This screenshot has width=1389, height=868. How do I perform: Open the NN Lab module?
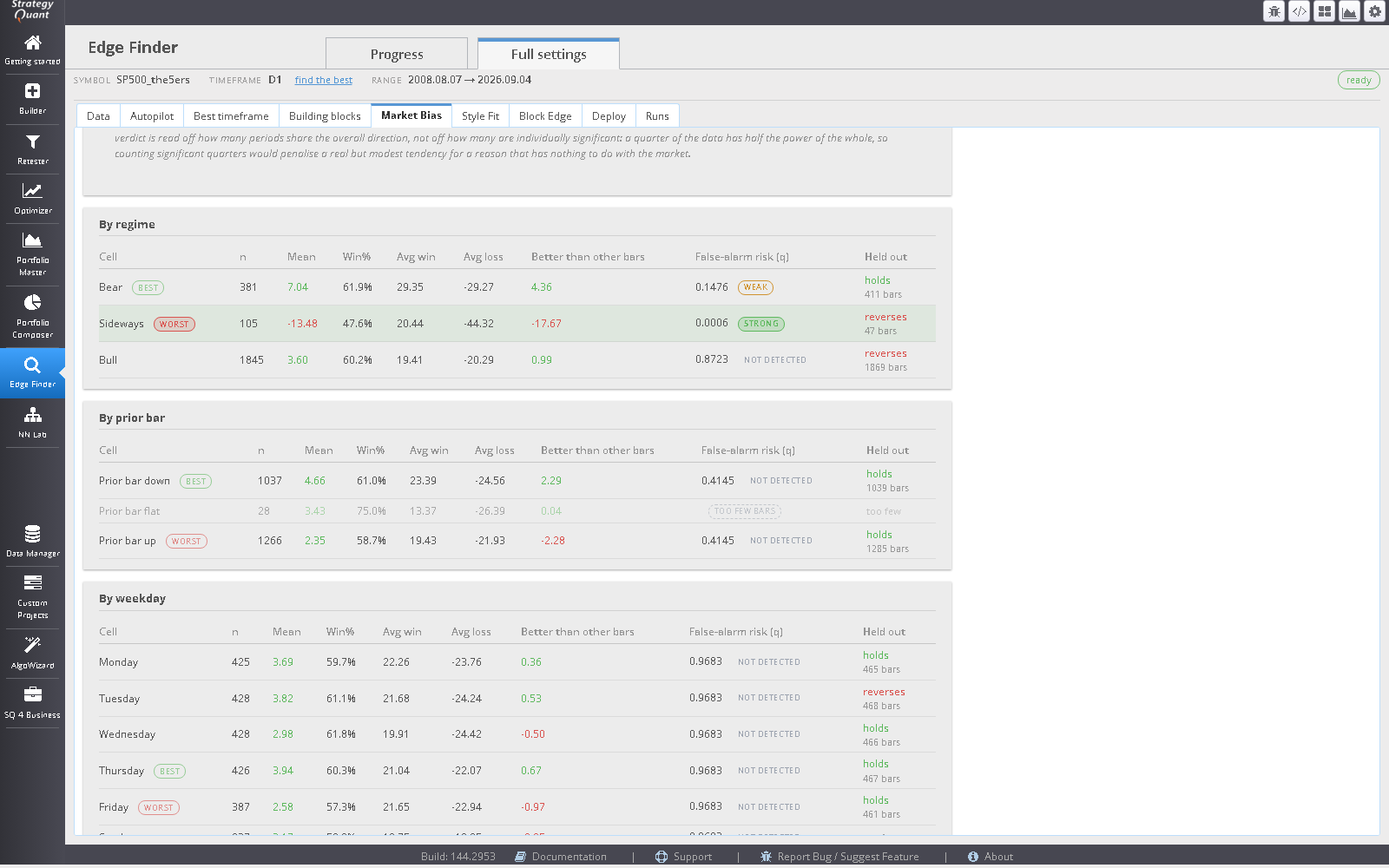click(32, 423)
